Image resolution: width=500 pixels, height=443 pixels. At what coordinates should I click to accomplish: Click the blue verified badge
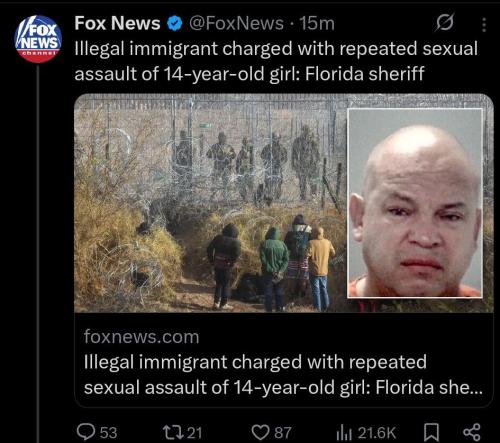[174, 24]
